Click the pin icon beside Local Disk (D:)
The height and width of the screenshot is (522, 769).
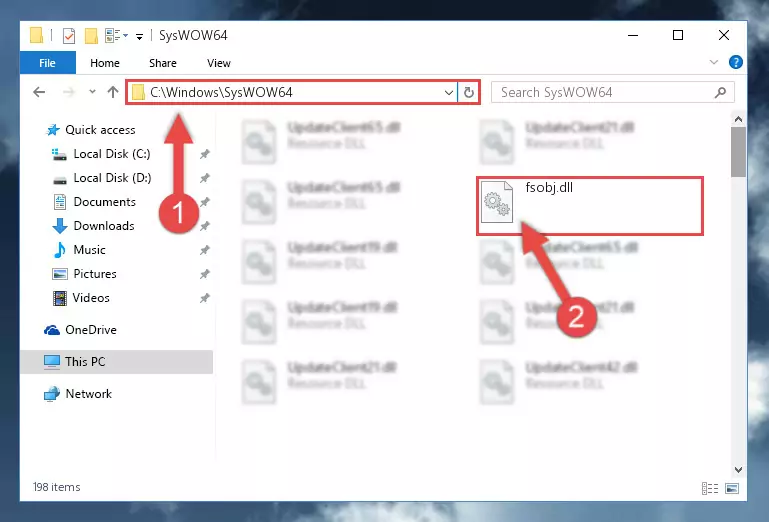[x=205, y=178]
